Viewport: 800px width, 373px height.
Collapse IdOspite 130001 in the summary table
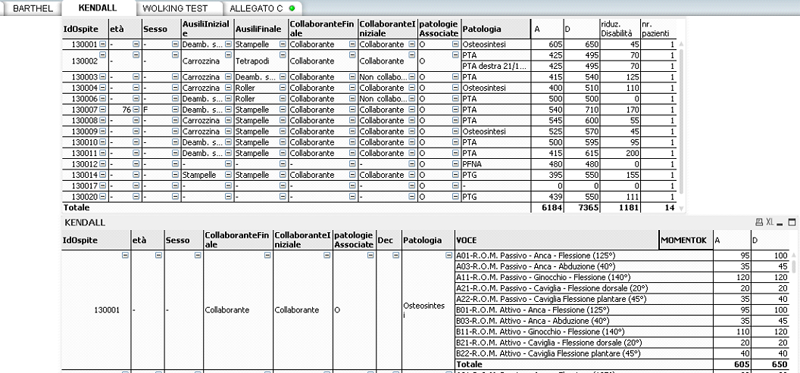pyautogui.click(x=103, y=44)
